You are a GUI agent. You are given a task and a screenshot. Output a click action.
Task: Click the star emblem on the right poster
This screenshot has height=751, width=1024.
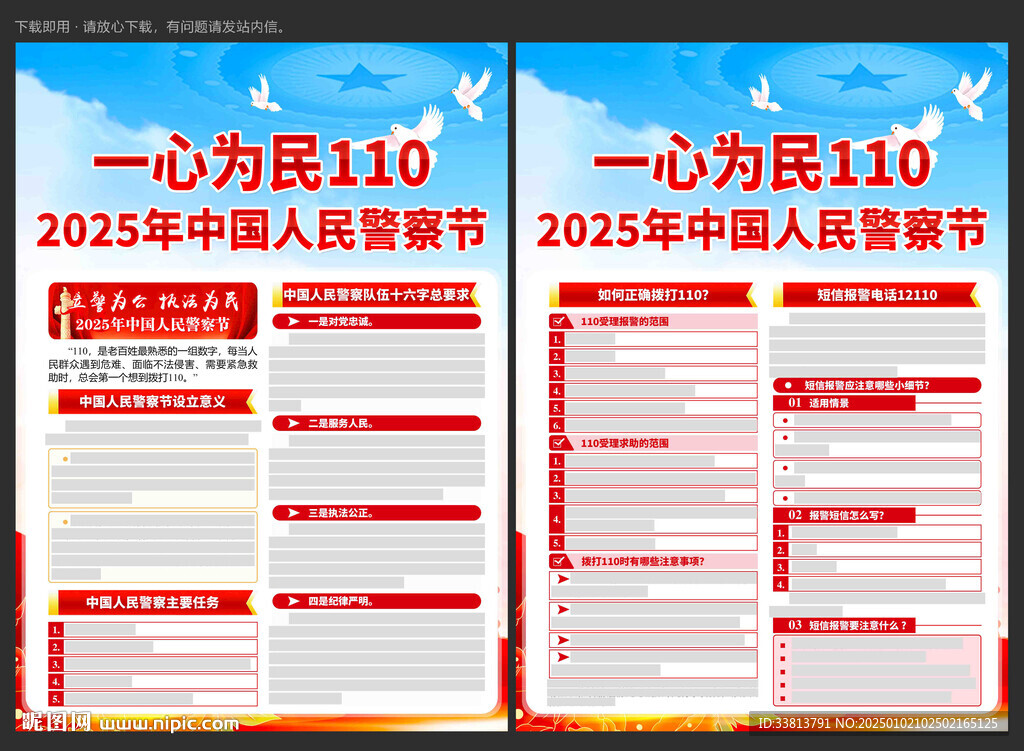861,76
